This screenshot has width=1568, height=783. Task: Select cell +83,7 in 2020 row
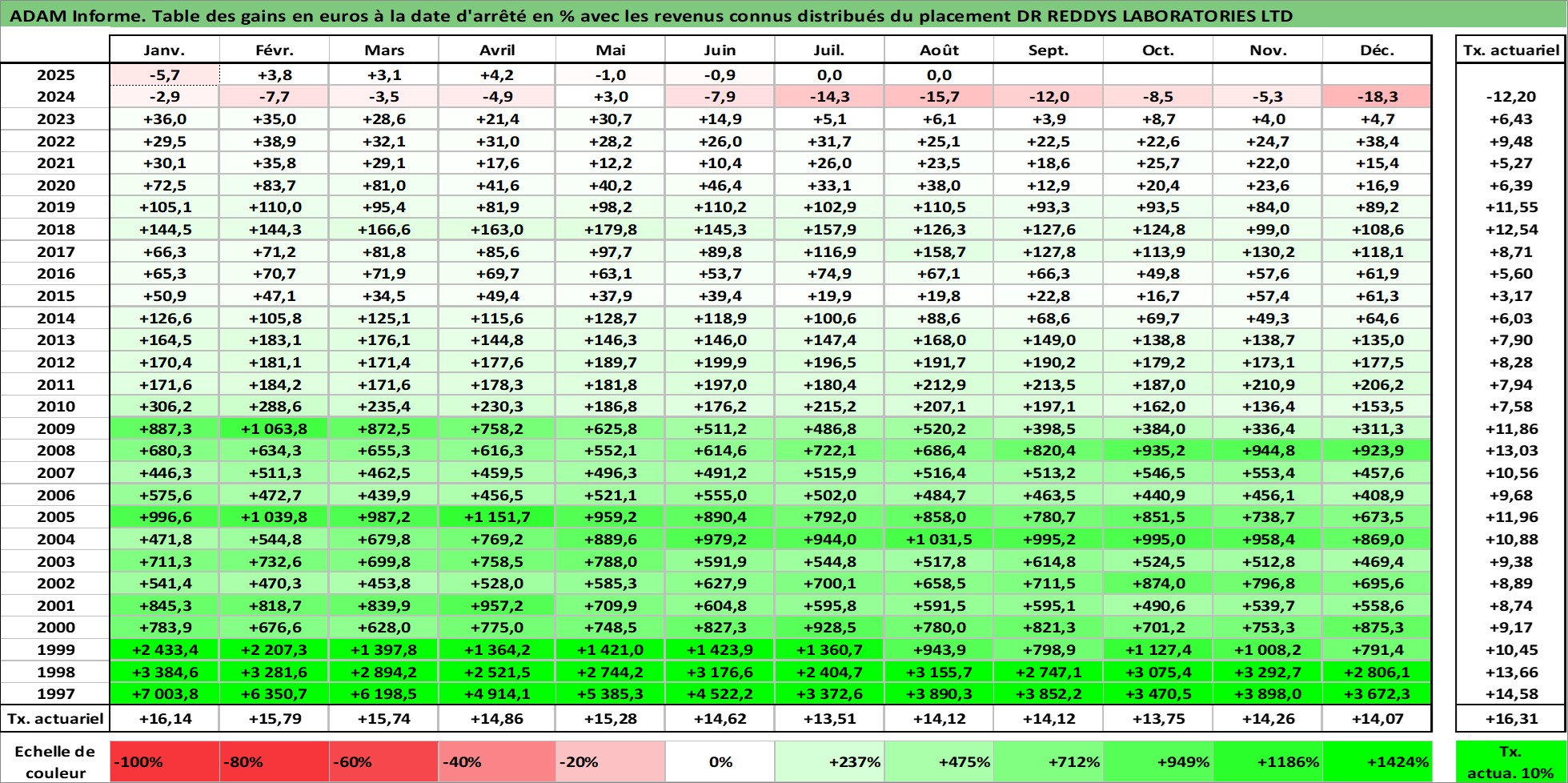pos(275,185)
